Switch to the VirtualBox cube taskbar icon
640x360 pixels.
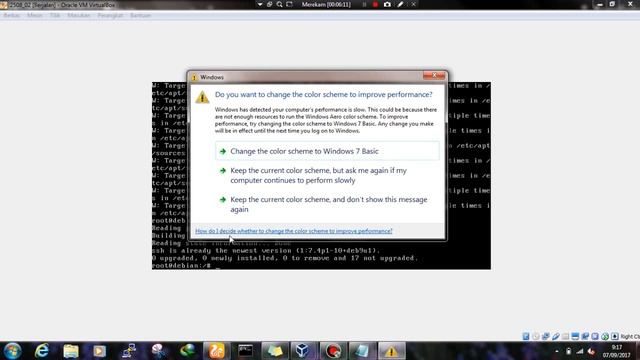pos(303,351)
